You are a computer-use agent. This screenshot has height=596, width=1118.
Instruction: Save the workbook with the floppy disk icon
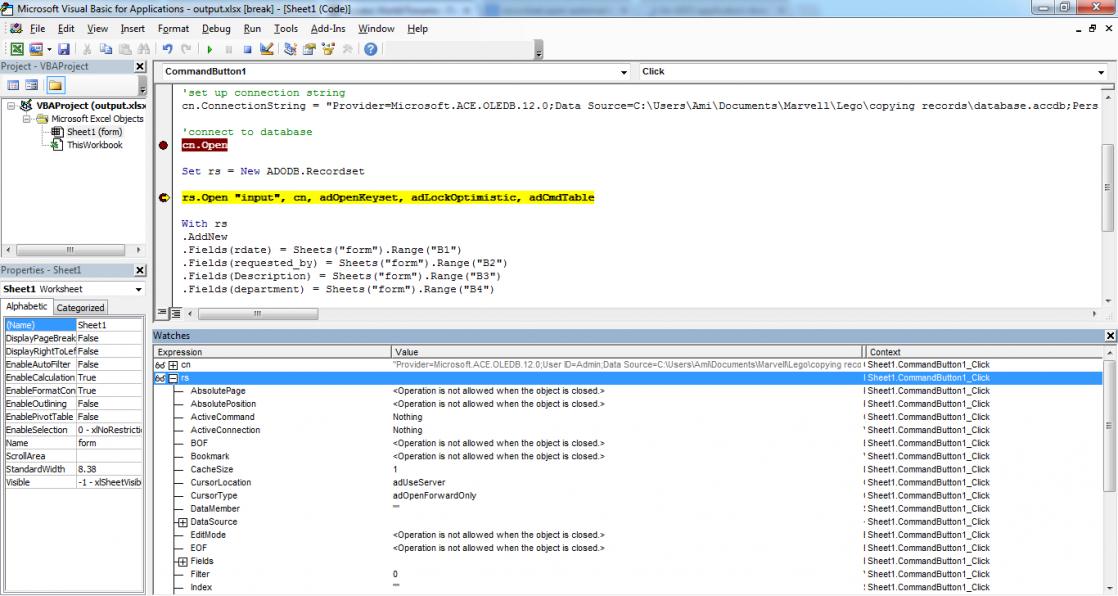click(63, 49)
